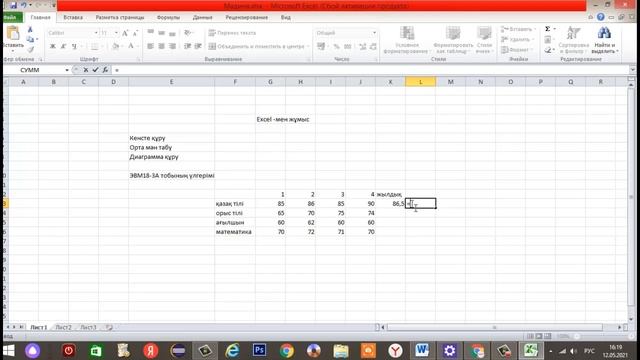Click the Fill down icon in editing group
Viewport: 640px width, 360px height.
548,40
